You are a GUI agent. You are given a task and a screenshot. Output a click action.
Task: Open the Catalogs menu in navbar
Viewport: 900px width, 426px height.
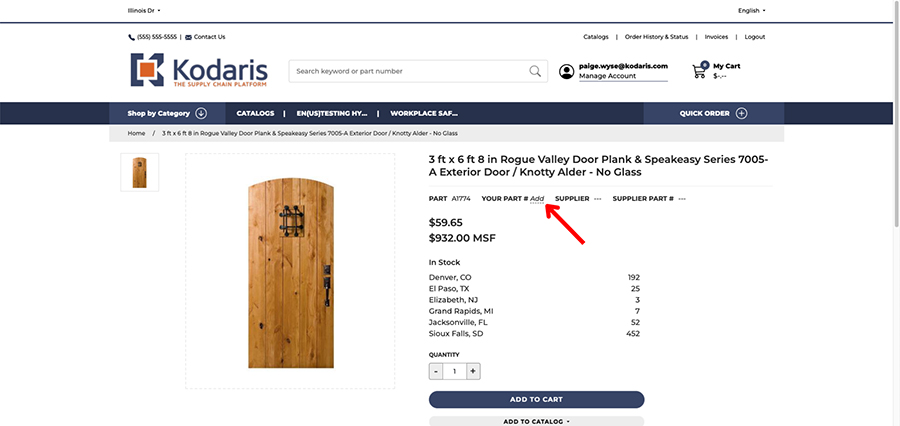pyautogui.click(x=255, y=113)
